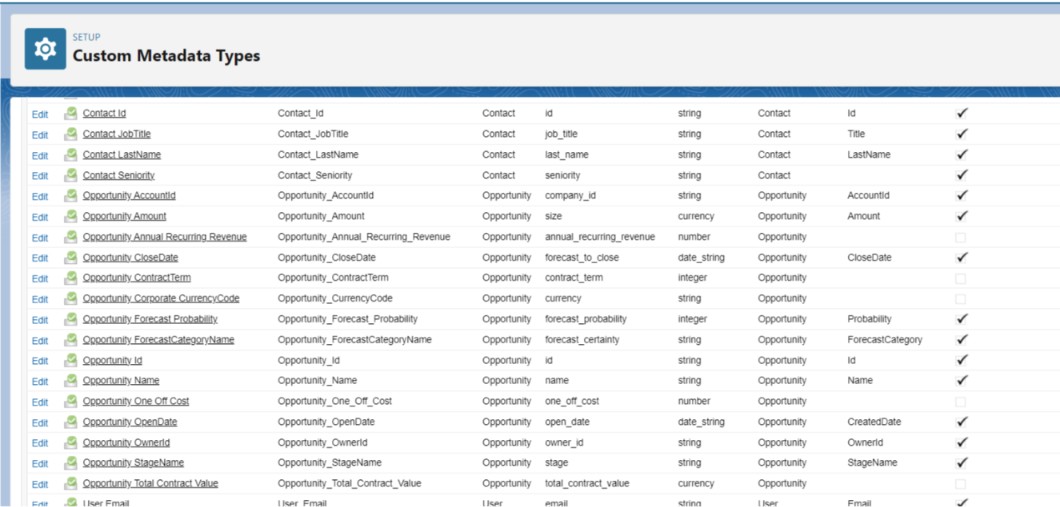Open the Opportunity Corporate CurrencyCode link
The image size is (1060, 507).
(161, 298)
